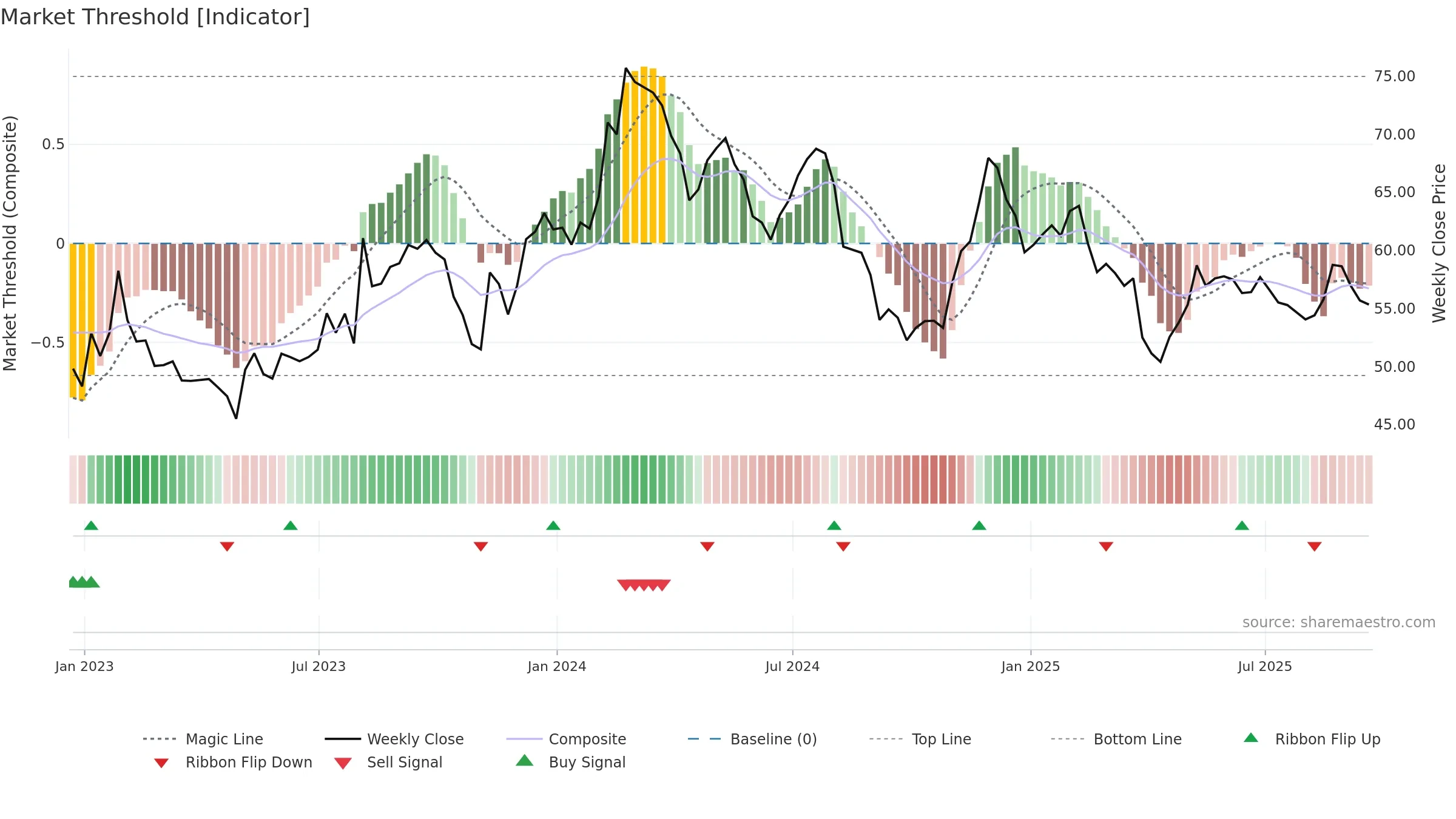Click the Jul 2025 x-axis label
Viewport: 1456px width, 819px height.
coord(1265,666)
